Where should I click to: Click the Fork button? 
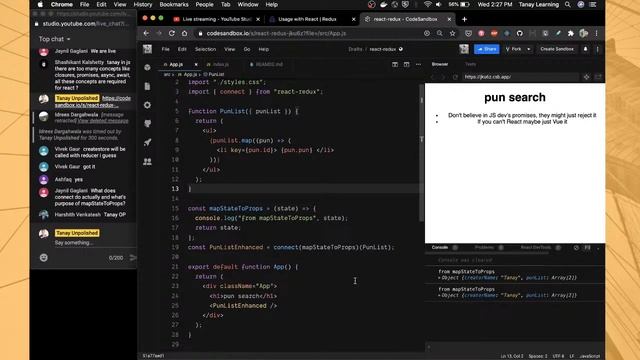tap(514, 49)
